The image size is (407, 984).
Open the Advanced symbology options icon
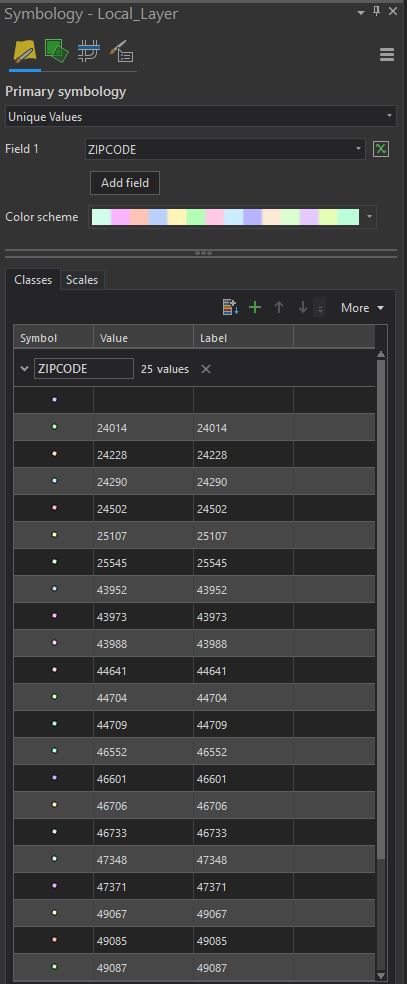coord(121,51)
